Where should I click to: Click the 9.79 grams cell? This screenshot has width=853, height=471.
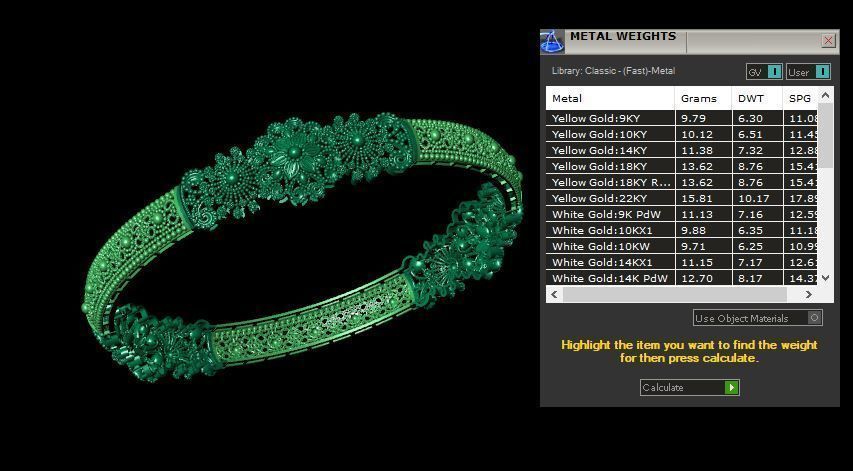(x=703, y=119)
